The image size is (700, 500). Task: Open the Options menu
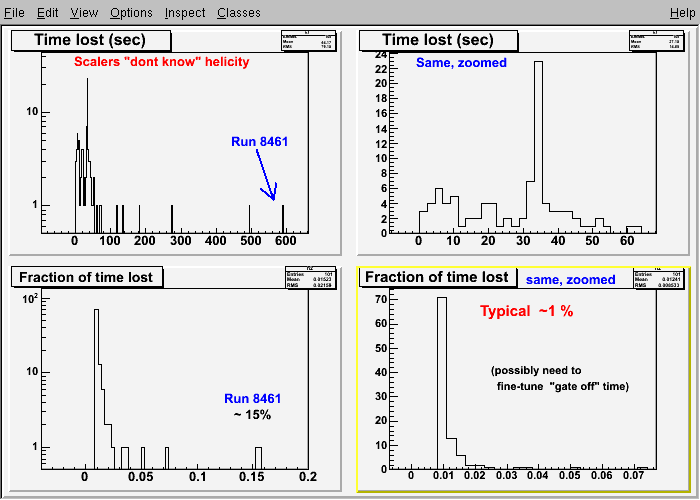(x=131, y=13)
